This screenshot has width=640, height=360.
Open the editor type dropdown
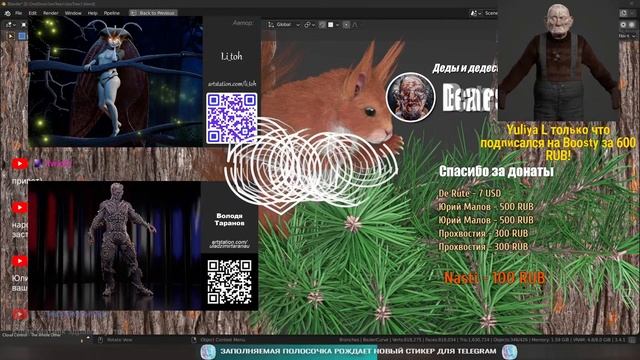10,25
